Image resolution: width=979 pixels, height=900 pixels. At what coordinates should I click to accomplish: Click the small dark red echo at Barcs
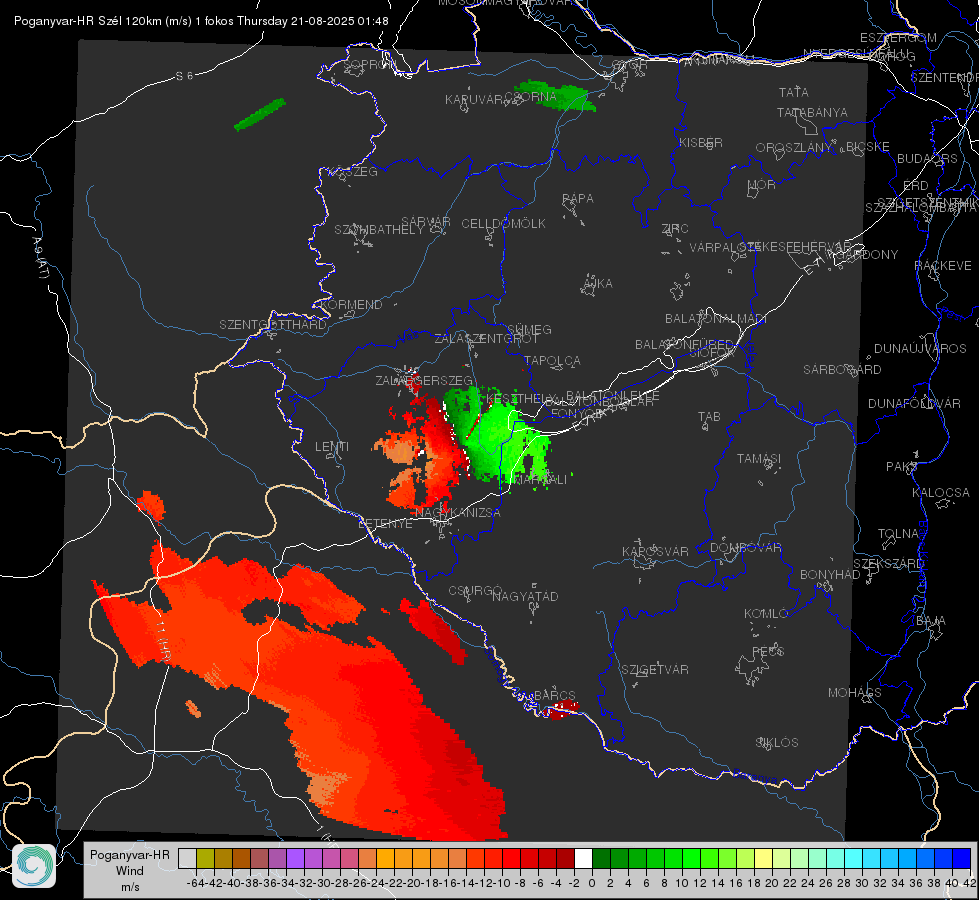pos(561,710)
